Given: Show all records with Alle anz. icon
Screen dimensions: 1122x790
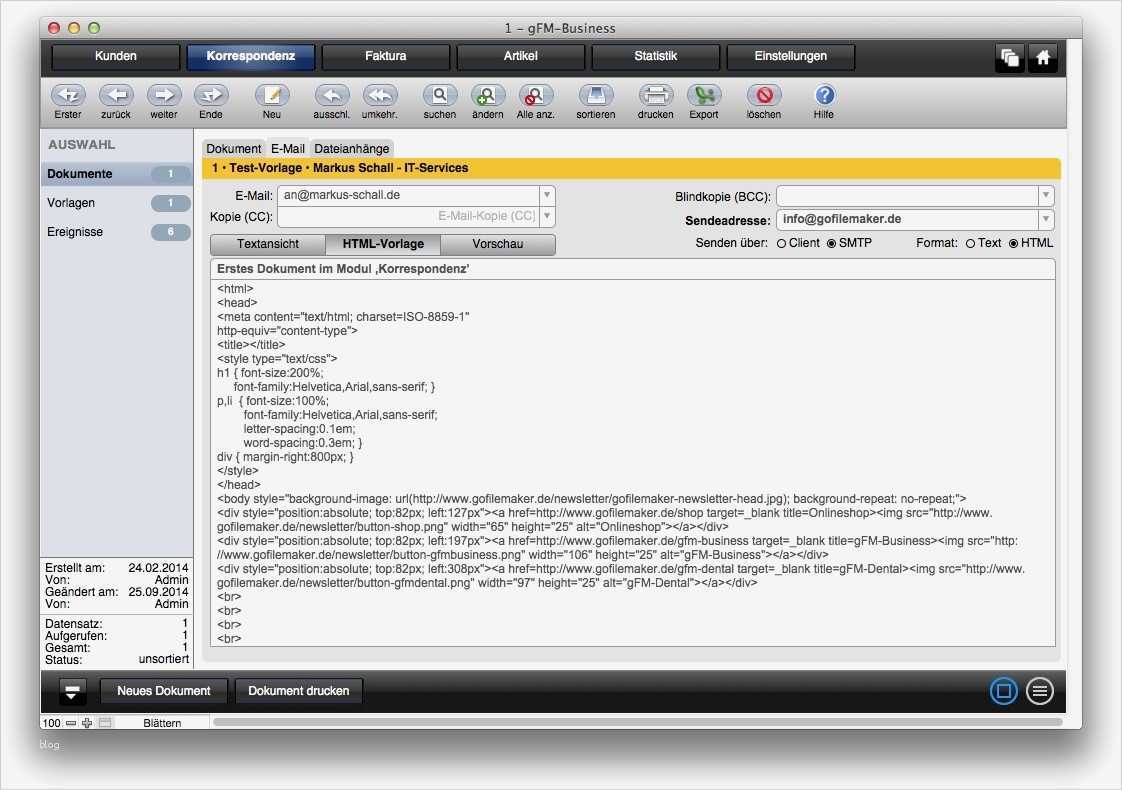Looking at the screenshot, I should tap(535, 95).
